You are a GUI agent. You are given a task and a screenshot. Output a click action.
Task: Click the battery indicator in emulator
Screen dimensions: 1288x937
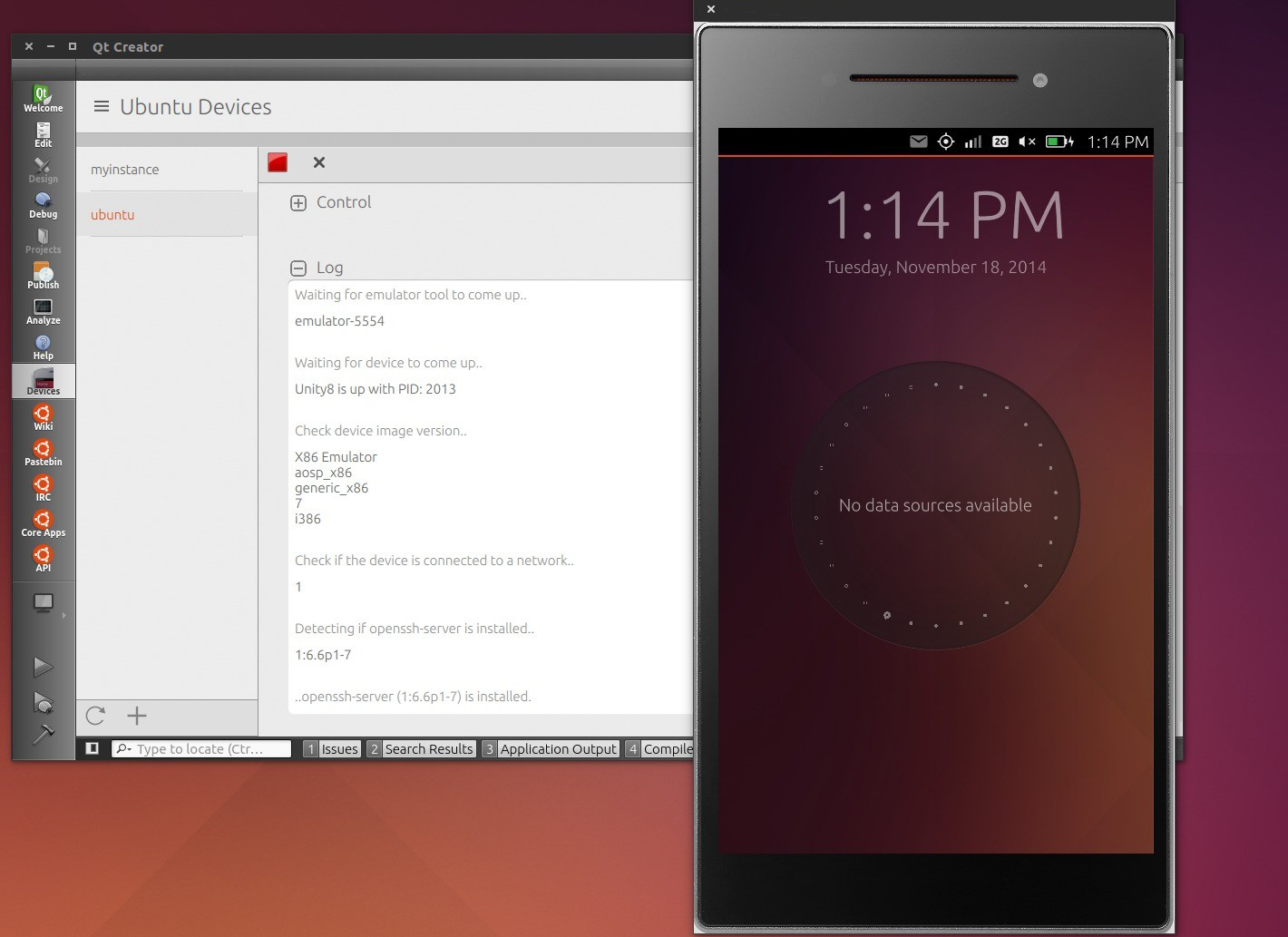point(1059,142)
